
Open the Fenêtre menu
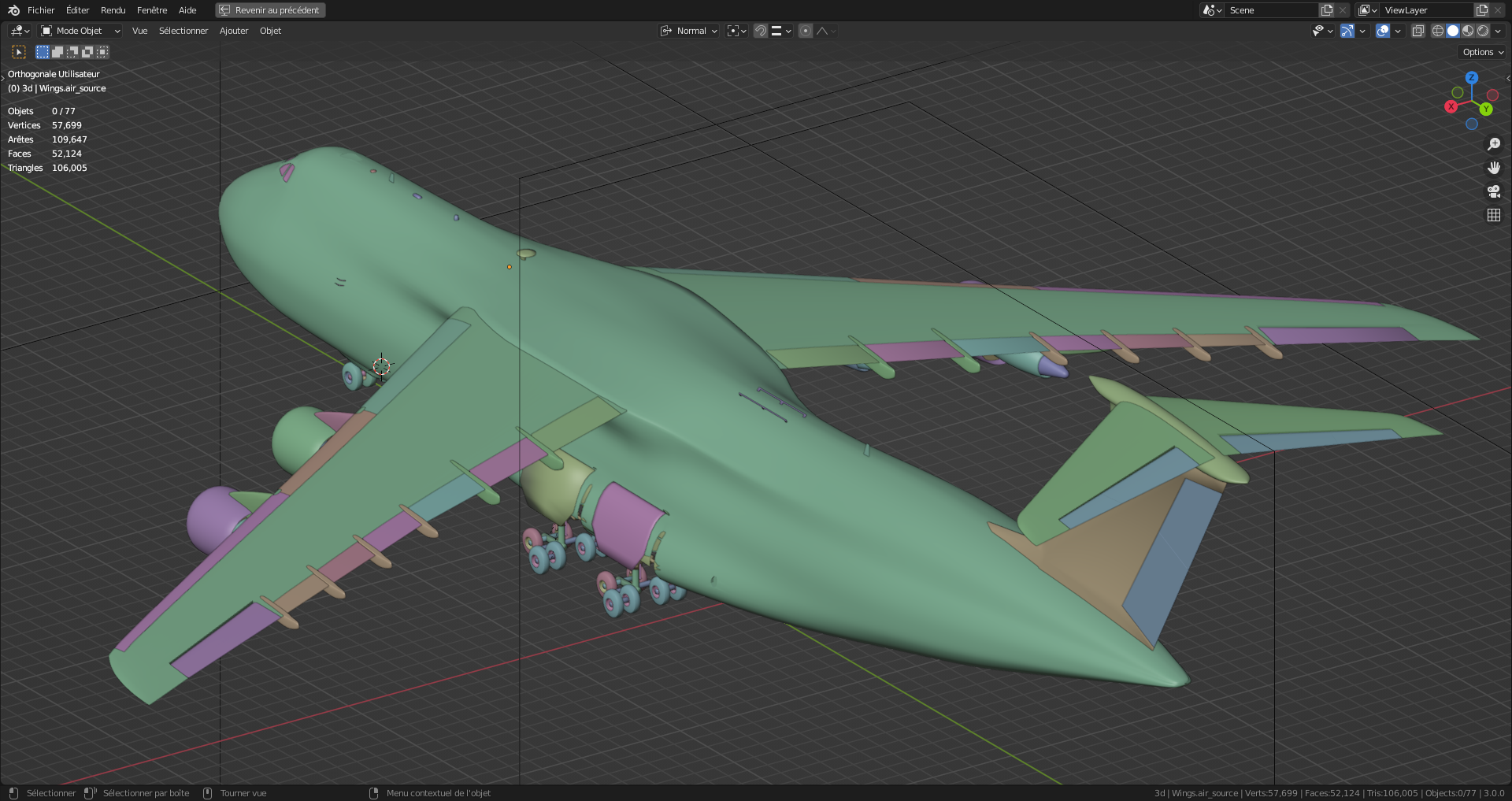tap(152, 10)
